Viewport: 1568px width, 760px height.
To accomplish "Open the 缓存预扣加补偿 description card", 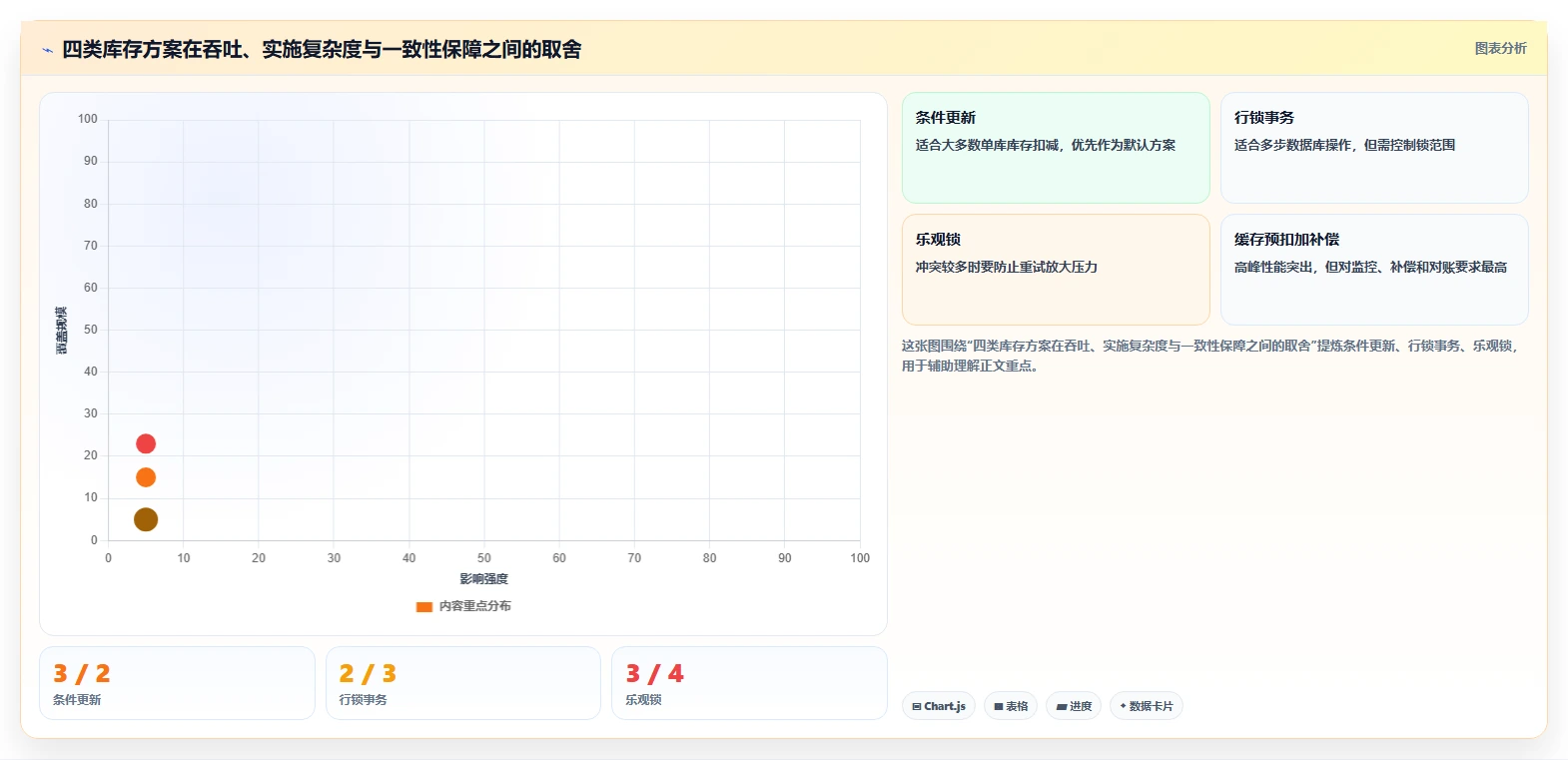I will (1374, 270).
